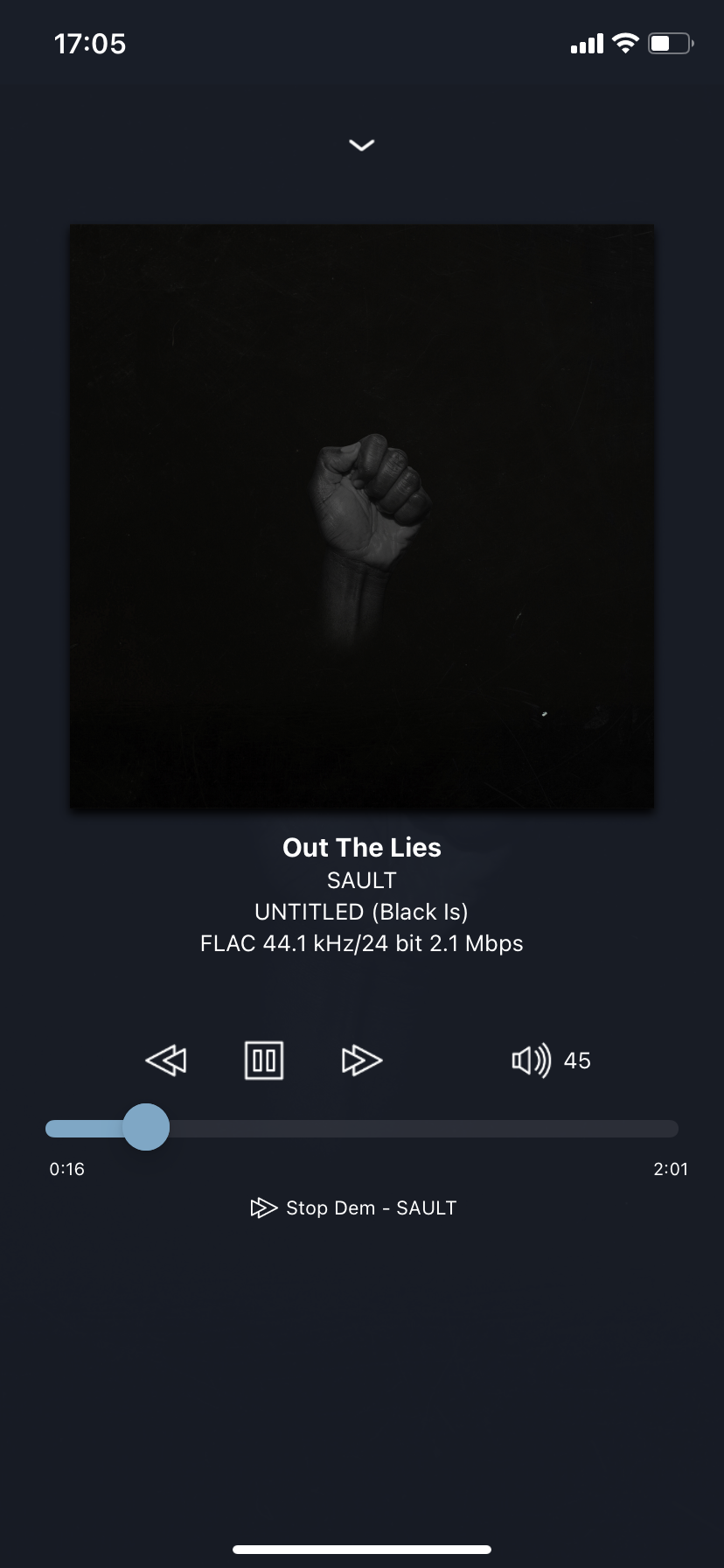Tap the Wi-Fi status icon
The height and width of the screenshot is (1568, 724).
pyautogui.click(x=625, y=43)
